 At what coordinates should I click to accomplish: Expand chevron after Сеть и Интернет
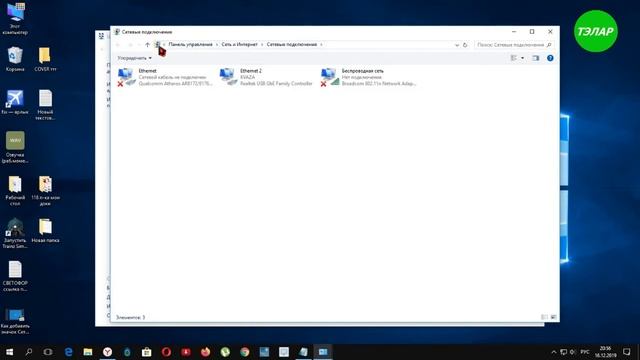click(x=262, y=44)
